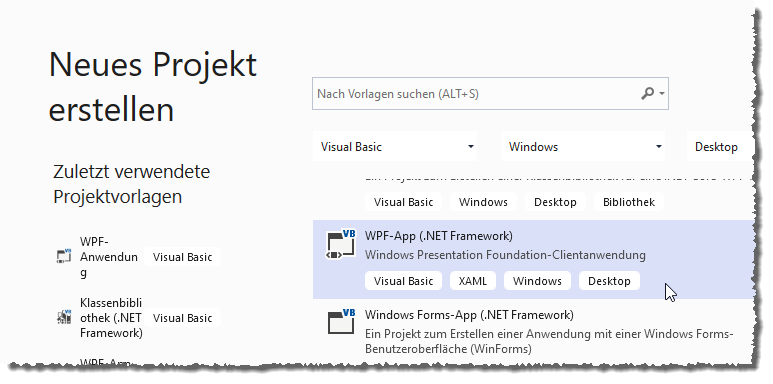The height and width of the screenshot is (384, 773).
Task: Open the search options dropdown arrow
Action: (662, 93)
